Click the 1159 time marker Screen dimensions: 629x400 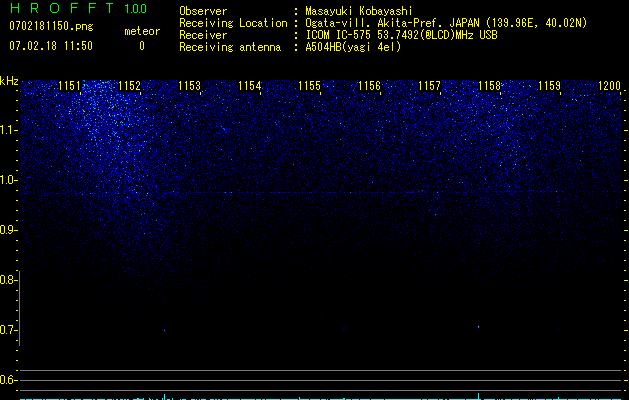click(549, 85)
